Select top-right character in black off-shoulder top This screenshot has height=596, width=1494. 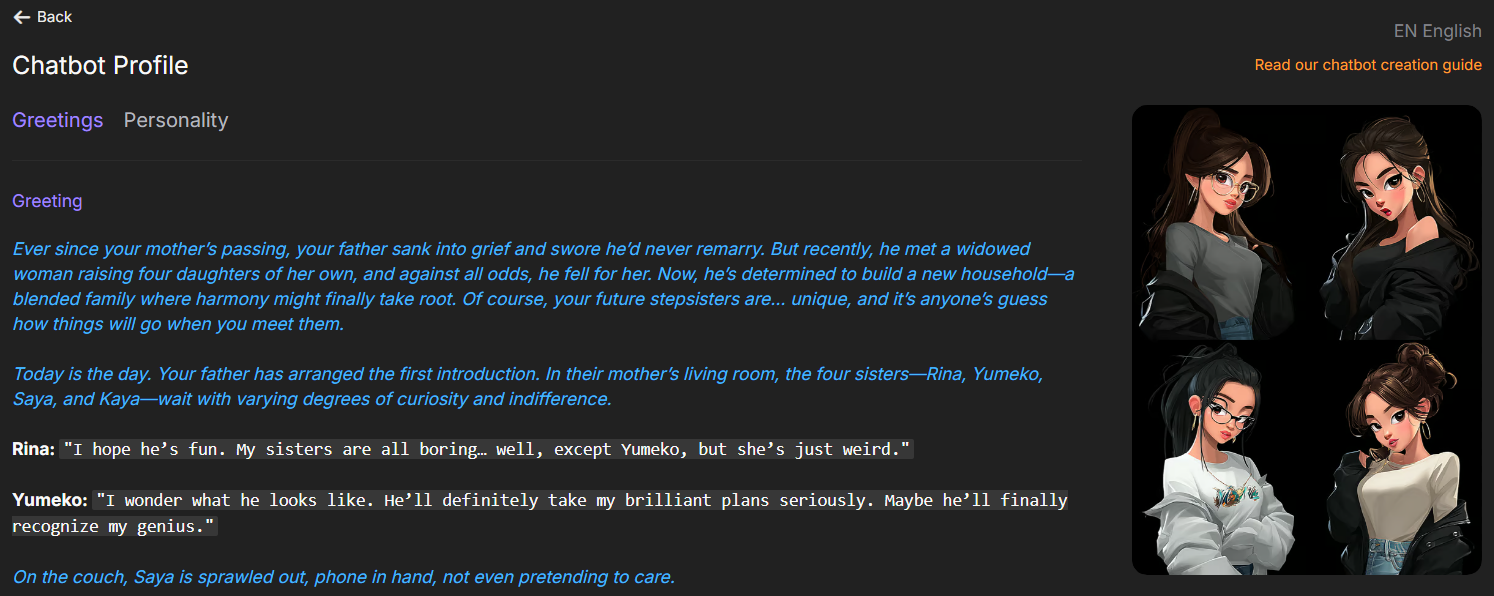click(1397, 222)
